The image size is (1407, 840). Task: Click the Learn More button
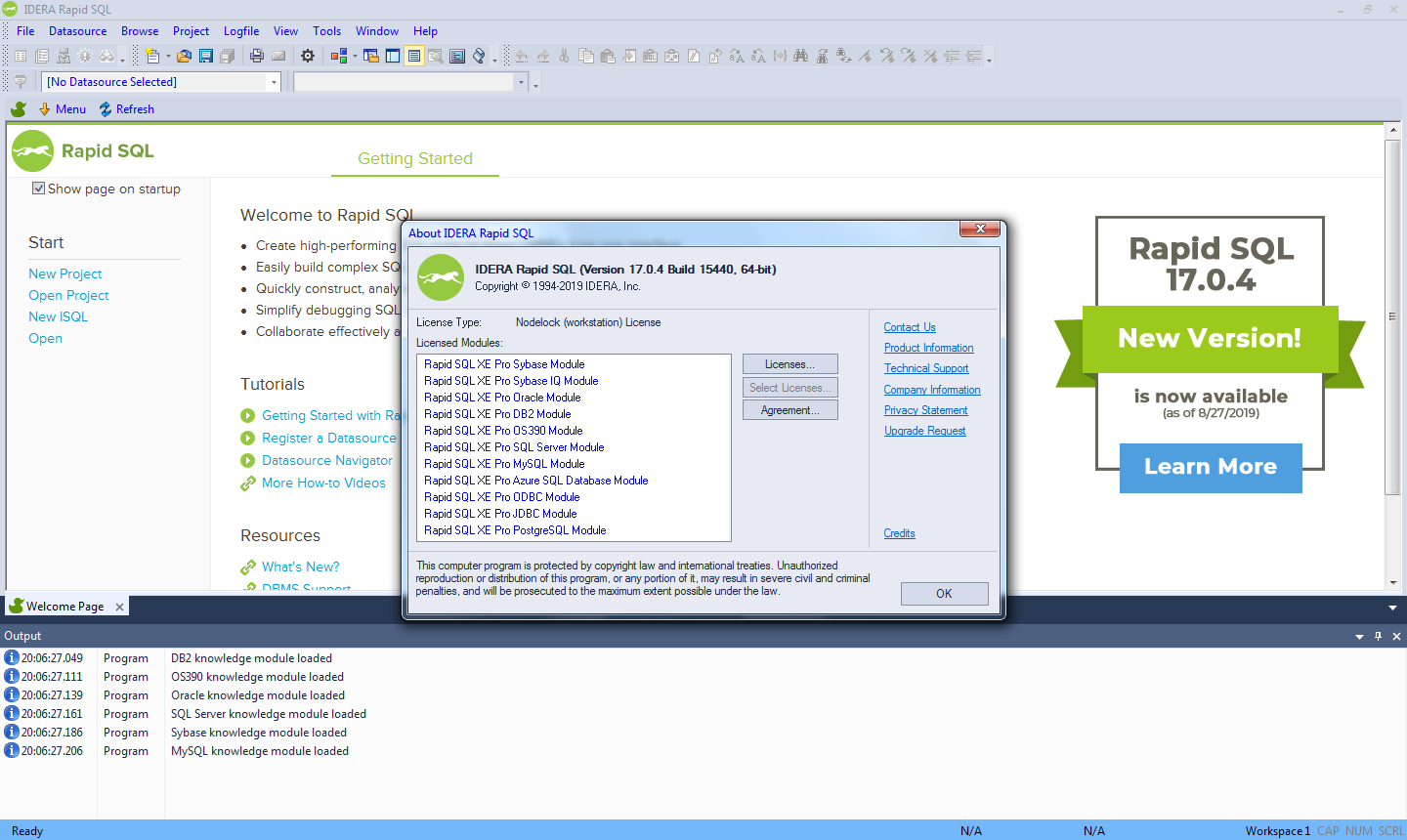pos(1211,467)
